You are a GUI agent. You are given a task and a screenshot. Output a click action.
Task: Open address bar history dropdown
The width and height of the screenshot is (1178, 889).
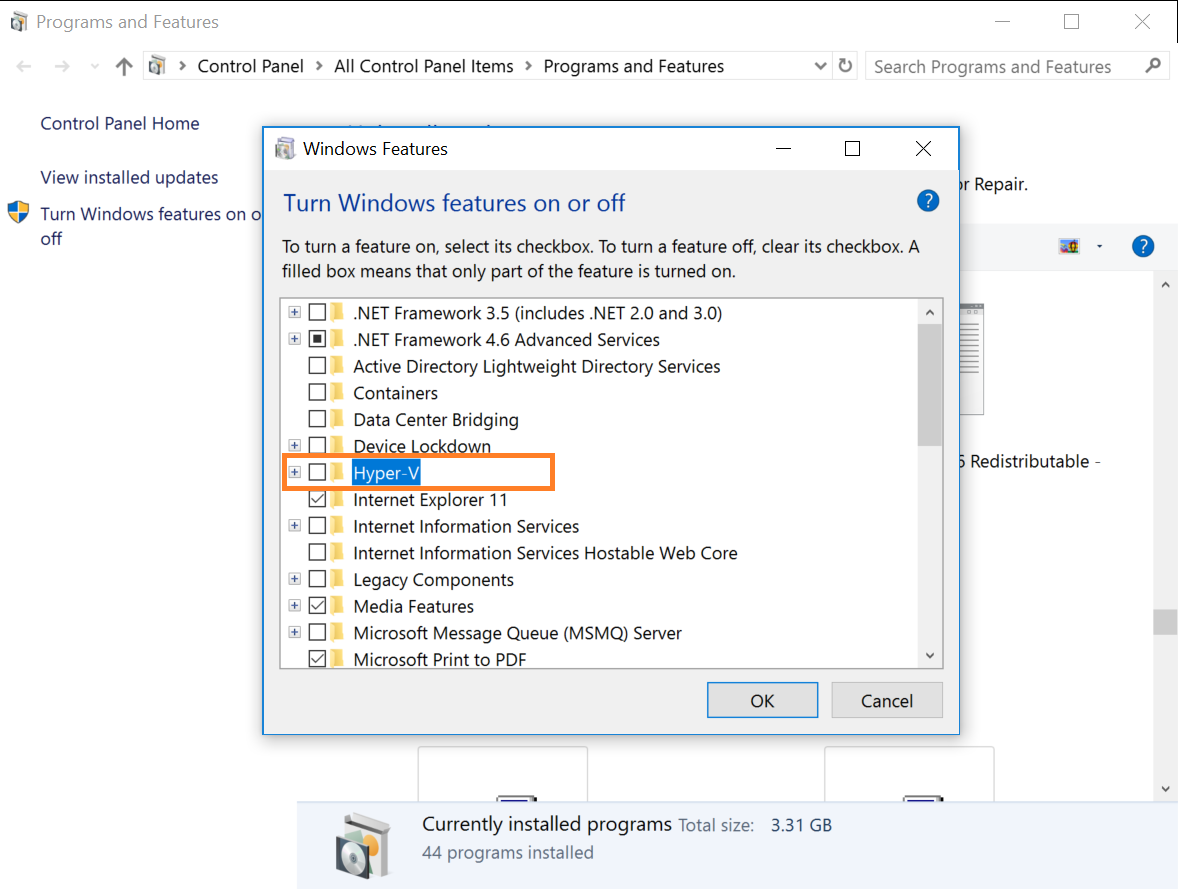click(820, 66)
